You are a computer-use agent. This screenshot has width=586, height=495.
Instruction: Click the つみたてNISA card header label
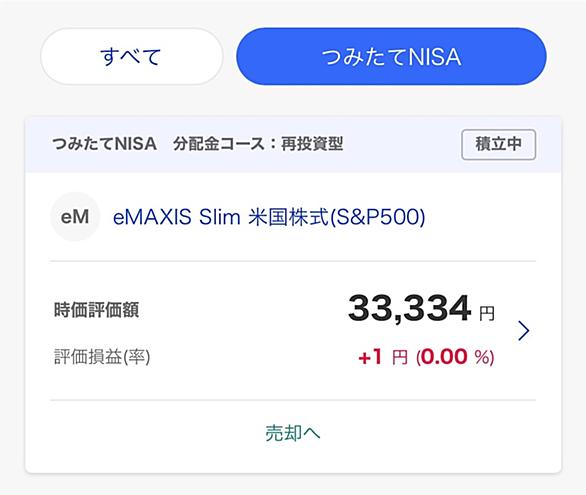(105, 144)
